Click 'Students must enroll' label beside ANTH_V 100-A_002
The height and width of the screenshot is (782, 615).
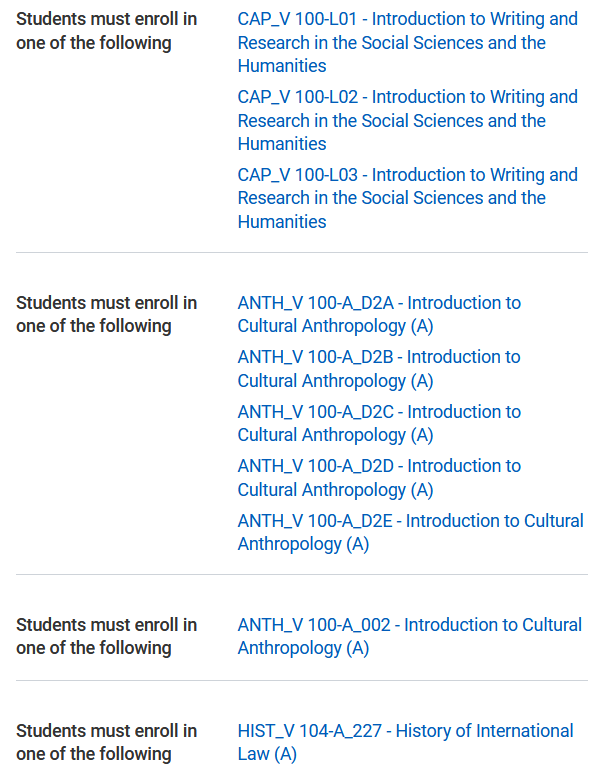tap(106, 636)
